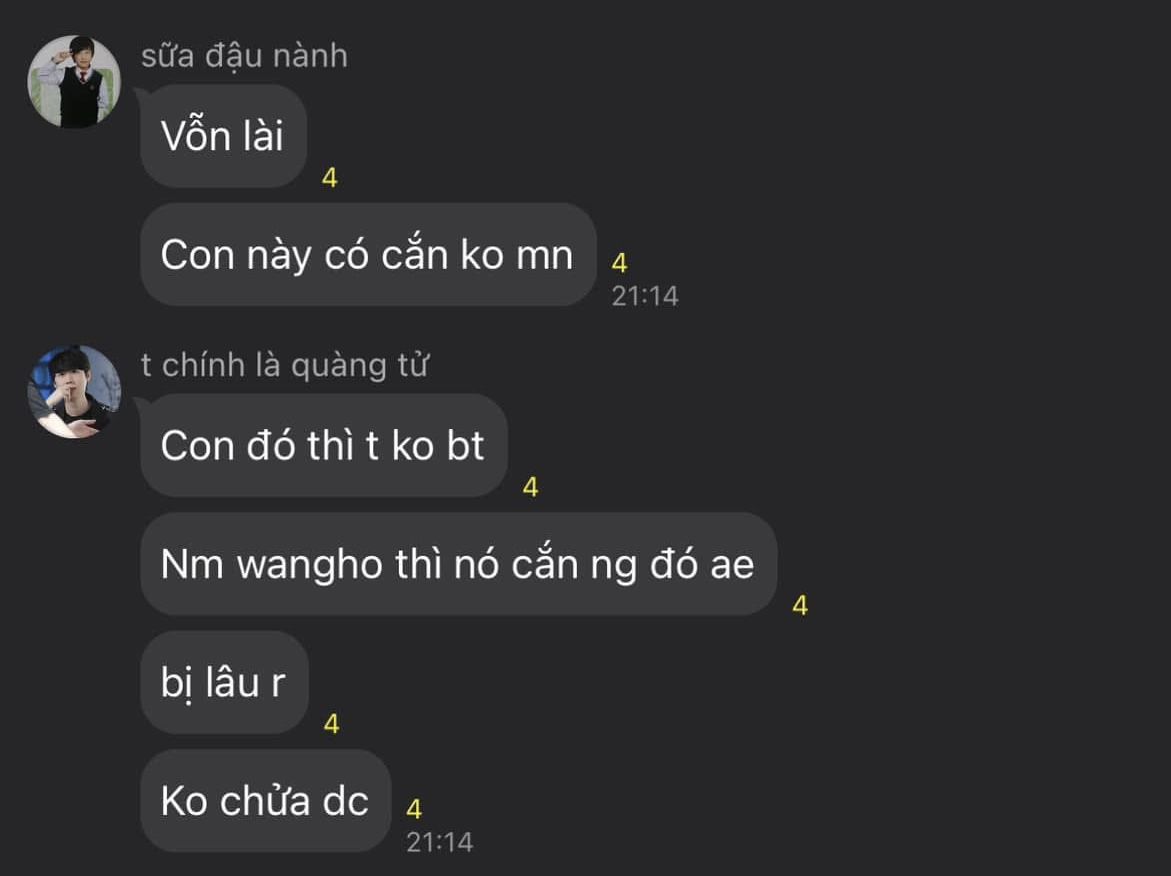1171x876 pixels.
Task: Select the 'Vỗn lài' message bubble
Action: pyautogui.click(x=223, y=136)
